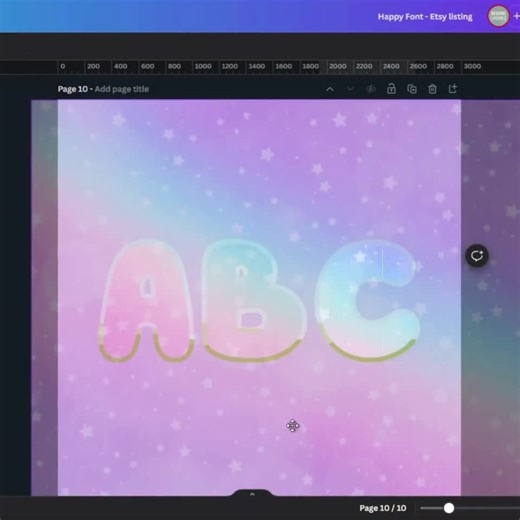Rename design title Happy Font - Etsy listing
The image size is (520, 520).
tap(425, 17)
